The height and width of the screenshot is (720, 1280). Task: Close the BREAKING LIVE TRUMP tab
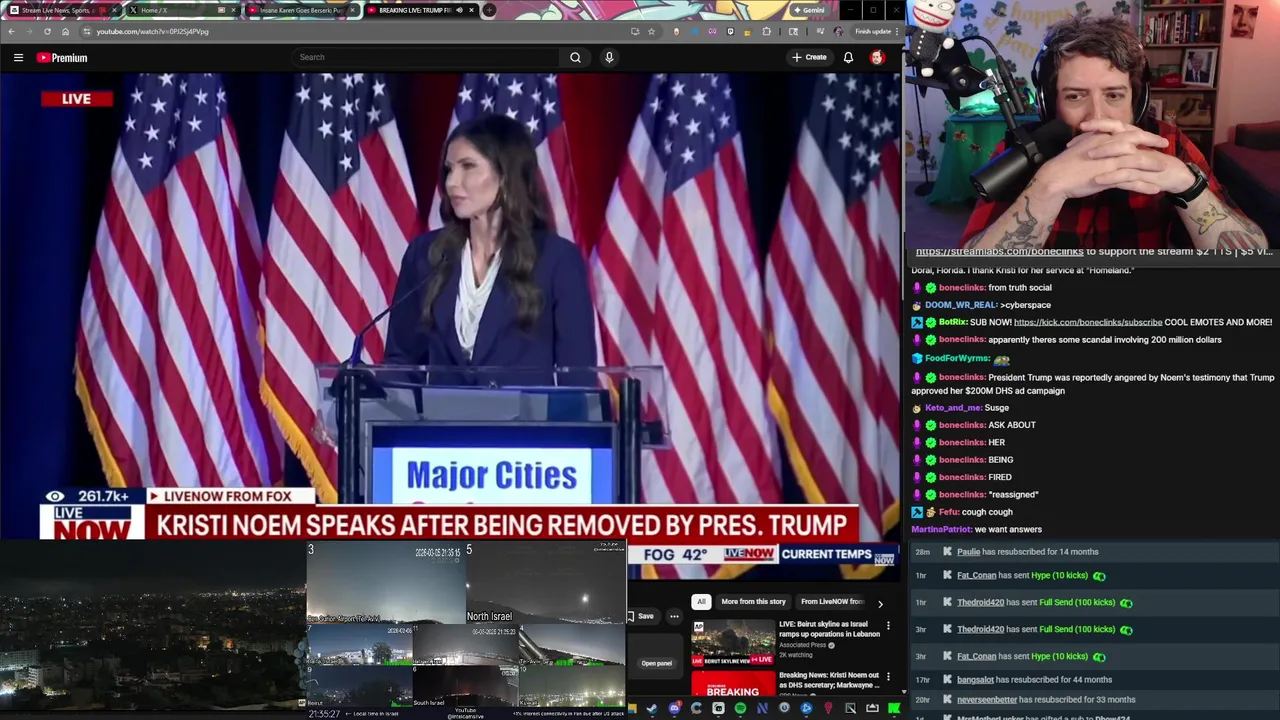tap(471, 10)
